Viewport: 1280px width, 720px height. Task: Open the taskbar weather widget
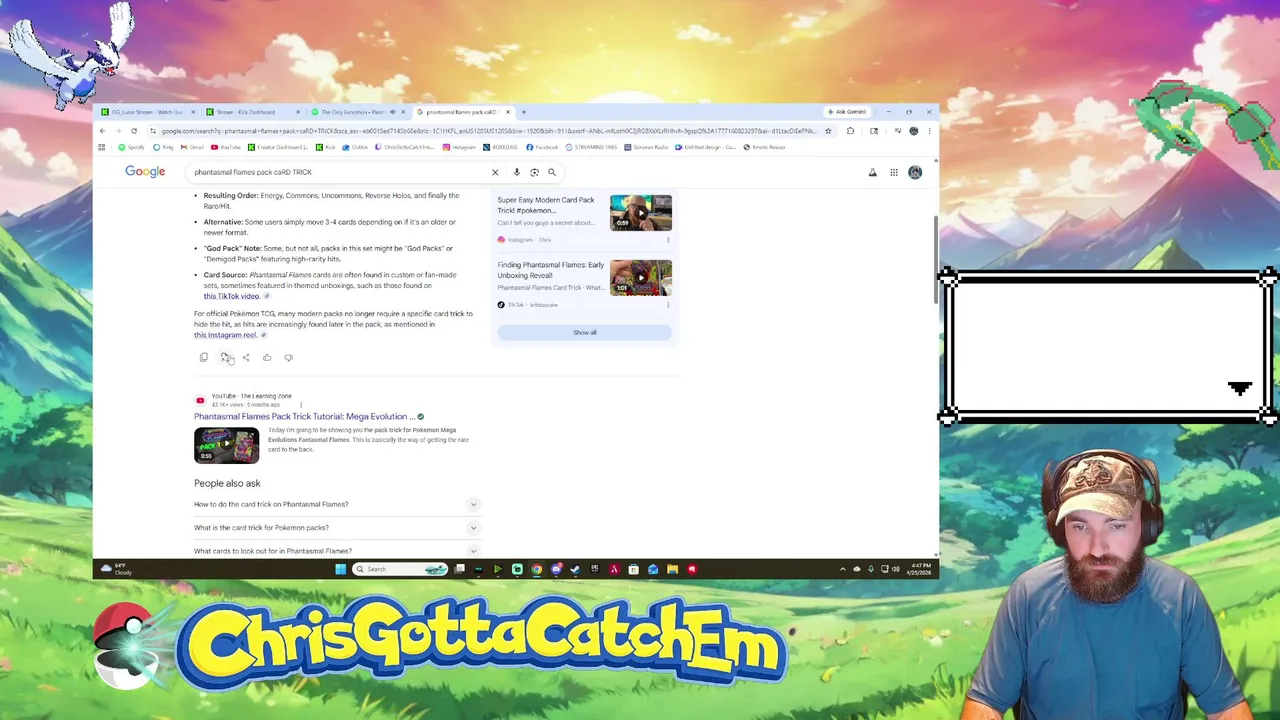click(x=115, y=569)
